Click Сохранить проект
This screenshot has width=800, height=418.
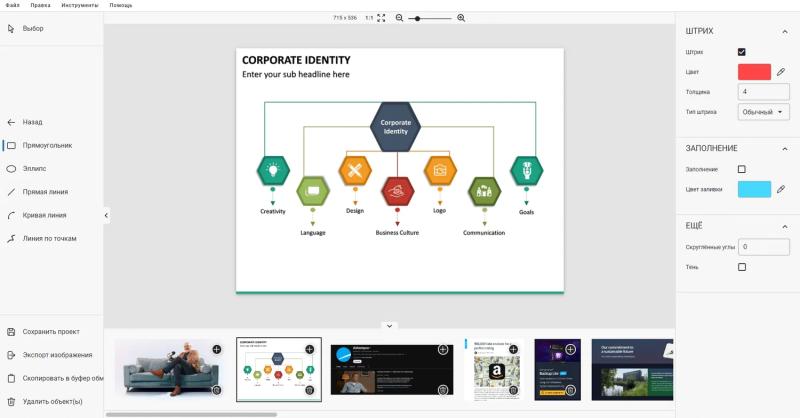[50, 332]
